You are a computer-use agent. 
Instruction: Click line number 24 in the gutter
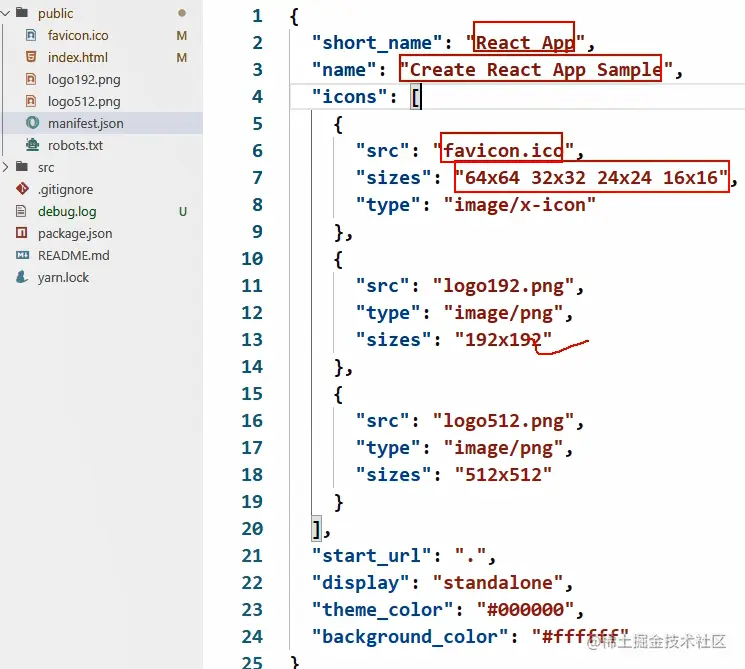pyautogui.click(x=252, y=636)
